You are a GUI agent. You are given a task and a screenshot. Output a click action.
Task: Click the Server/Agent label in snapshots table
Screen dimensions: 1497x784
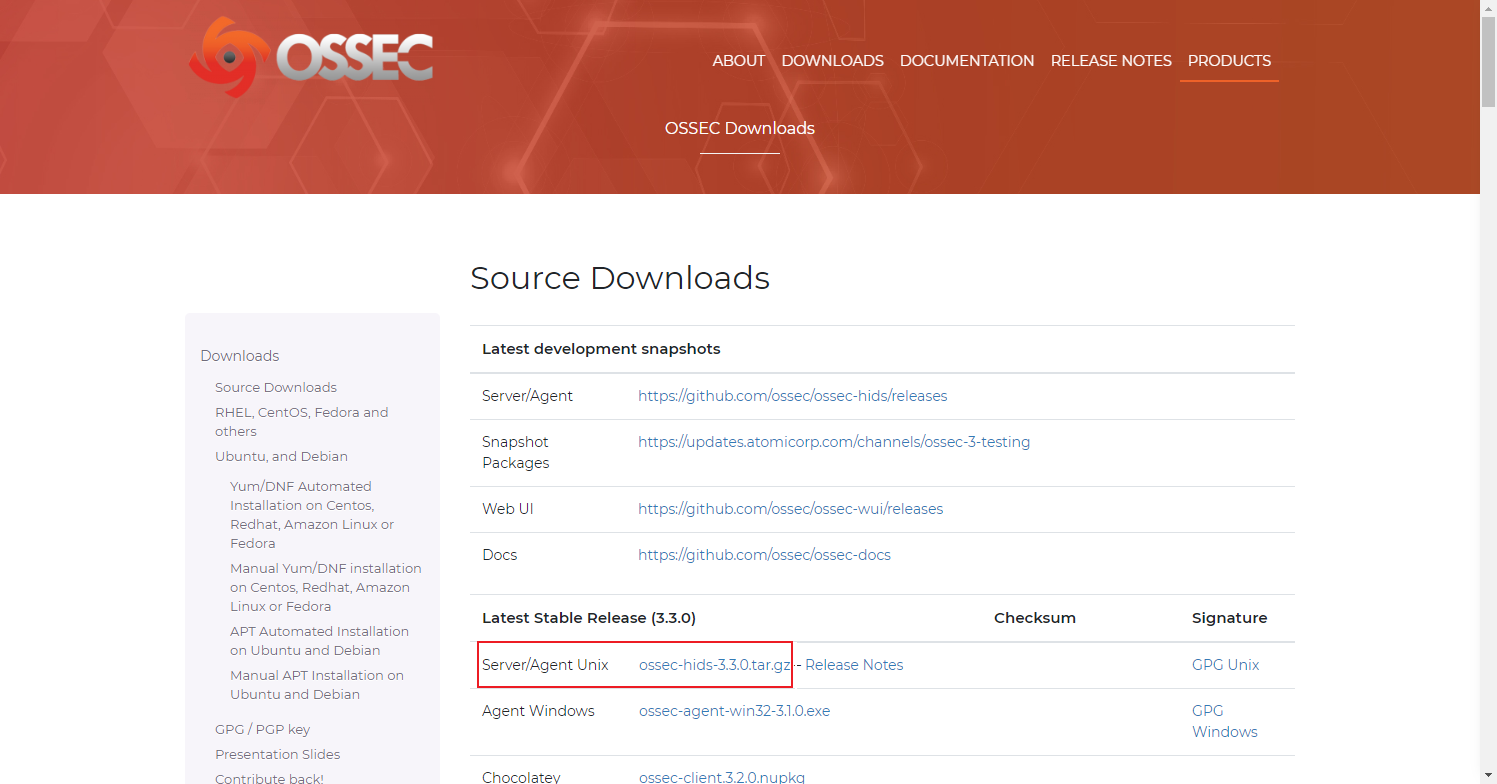527,396
